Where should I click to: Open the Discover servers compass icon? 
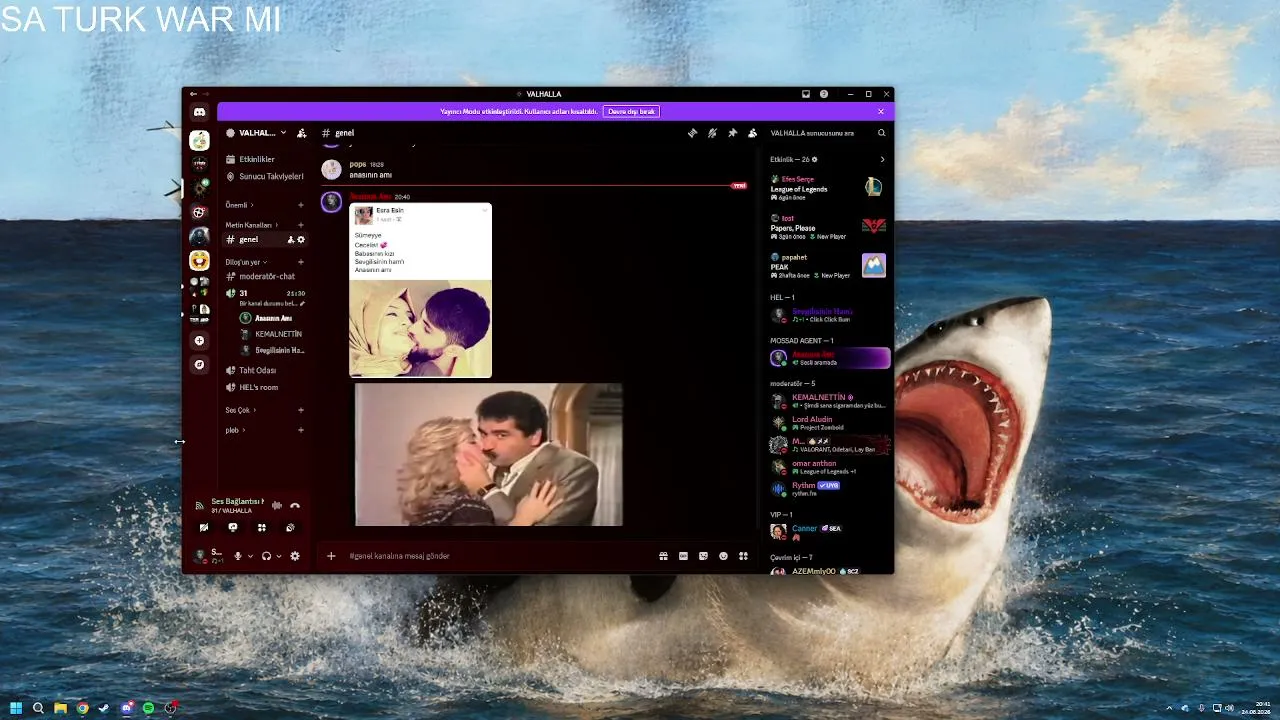199,365
